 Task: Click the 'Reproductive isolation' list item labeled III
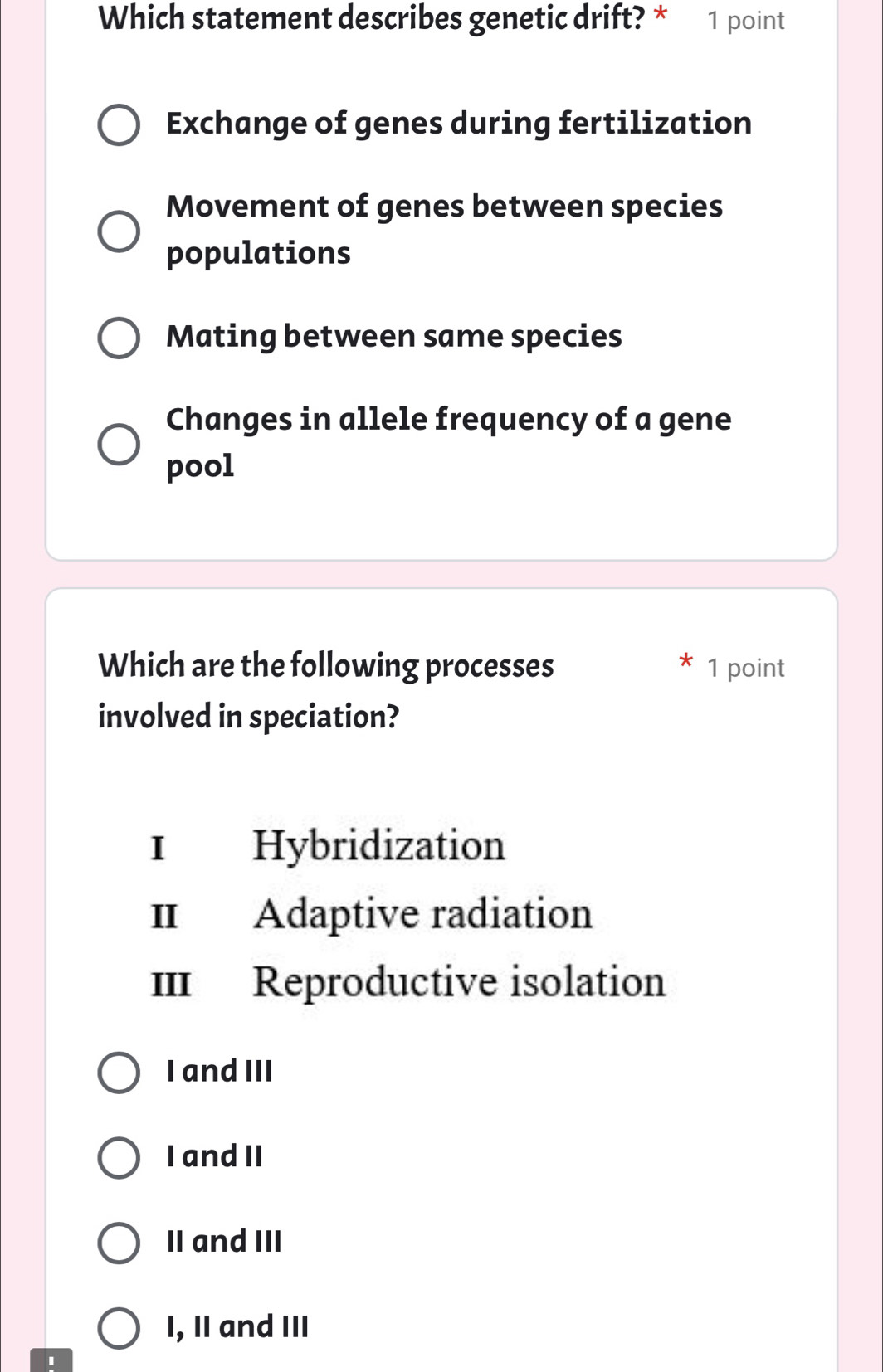click(457, 982)
